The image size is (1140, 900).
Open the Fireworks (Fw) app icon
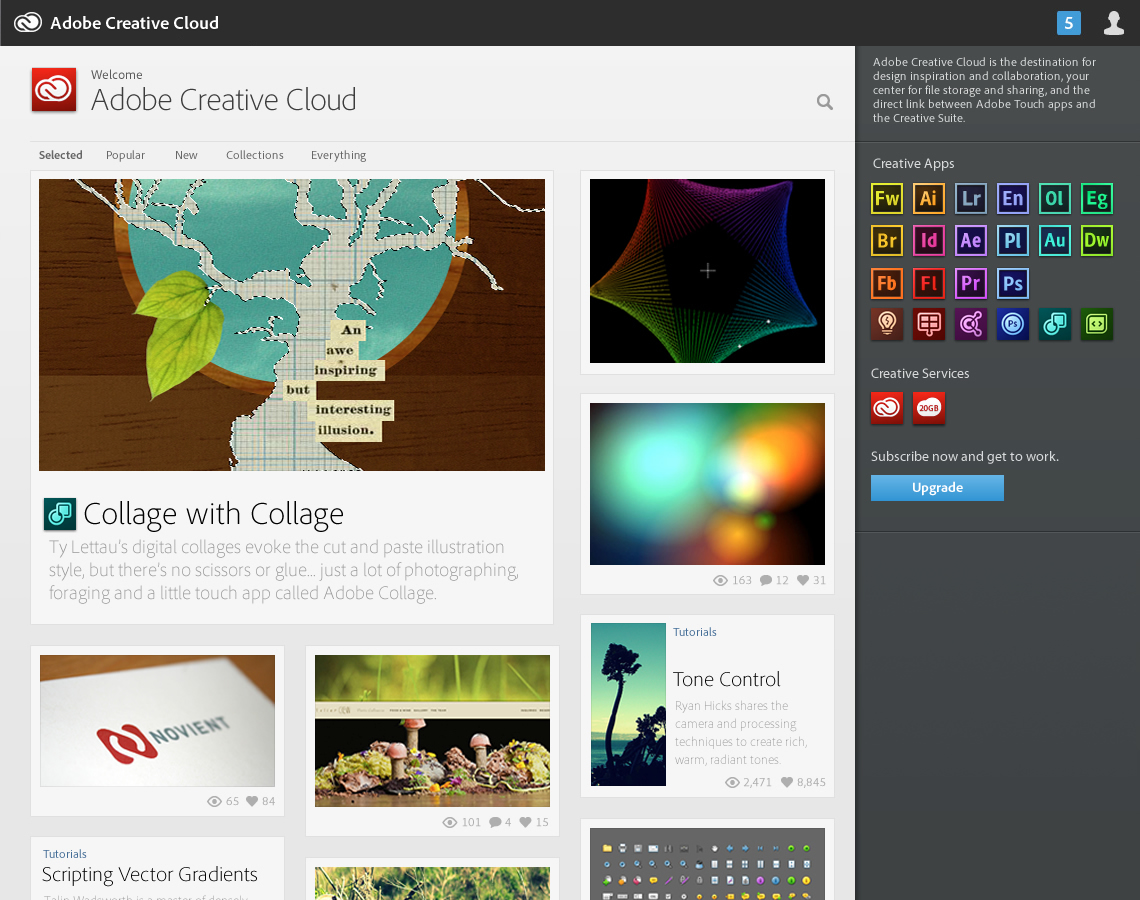[887, 198]
